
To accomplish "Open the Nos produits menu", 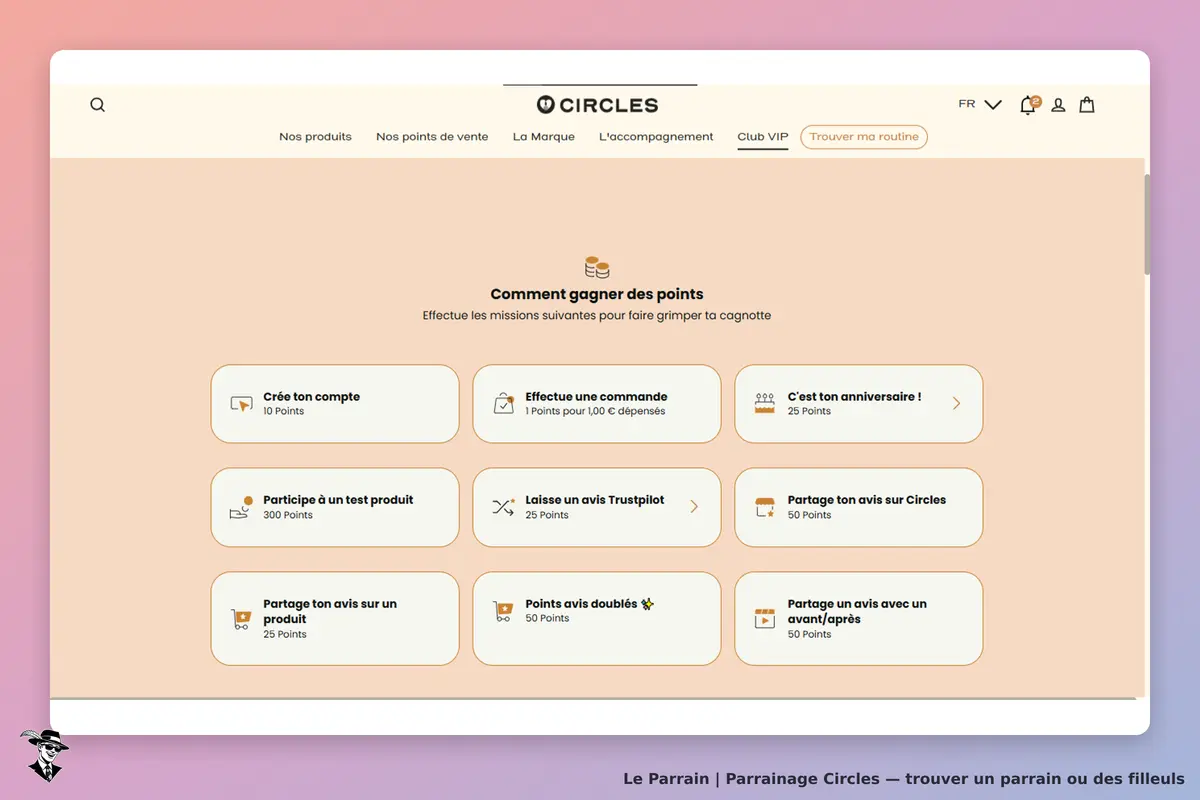I will [x=315, y=137].
